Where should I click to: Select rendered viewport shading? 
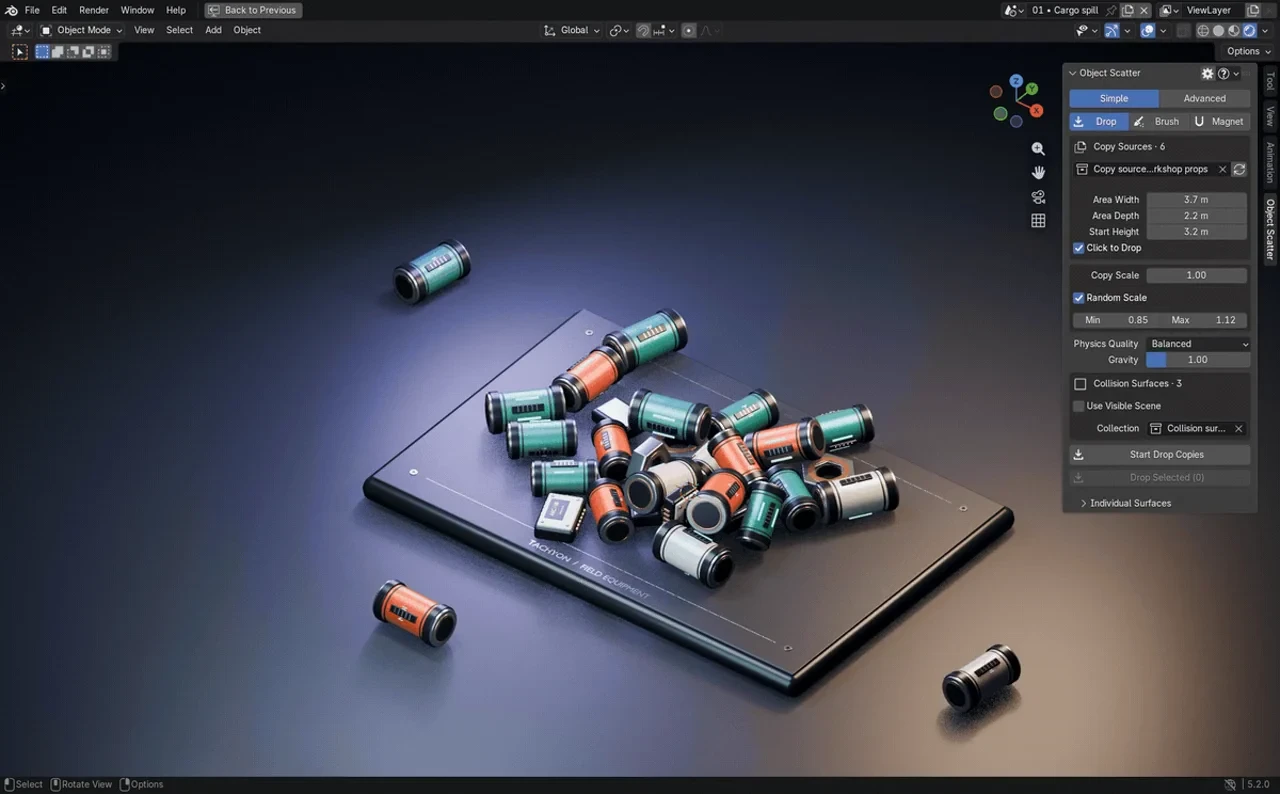click(1249, 31)
